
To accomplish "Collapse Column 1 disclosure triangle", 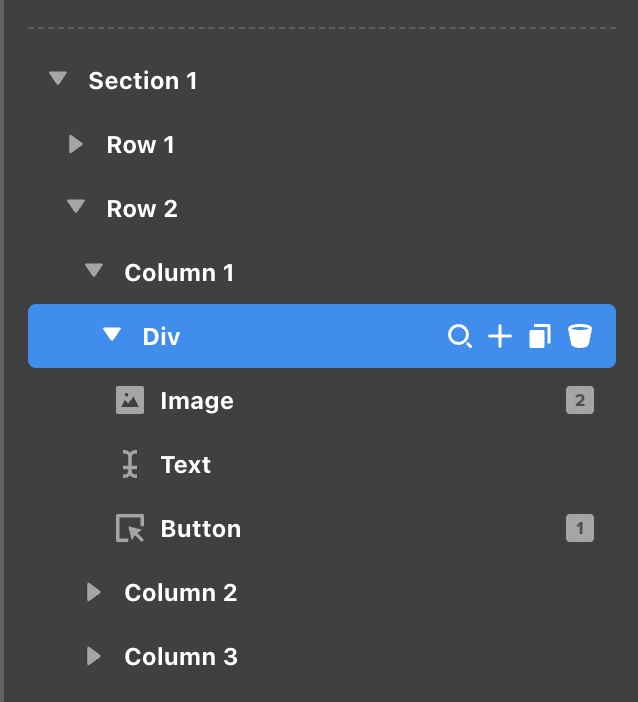I will tap(94, 271).
